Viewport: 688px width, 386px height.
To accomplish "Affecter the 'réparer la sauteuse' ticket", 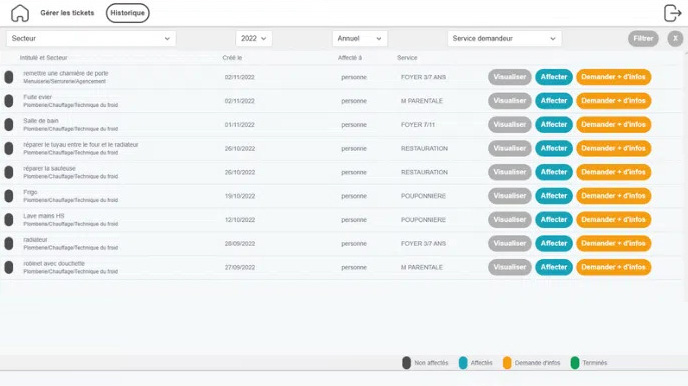I will coord(554,172).
